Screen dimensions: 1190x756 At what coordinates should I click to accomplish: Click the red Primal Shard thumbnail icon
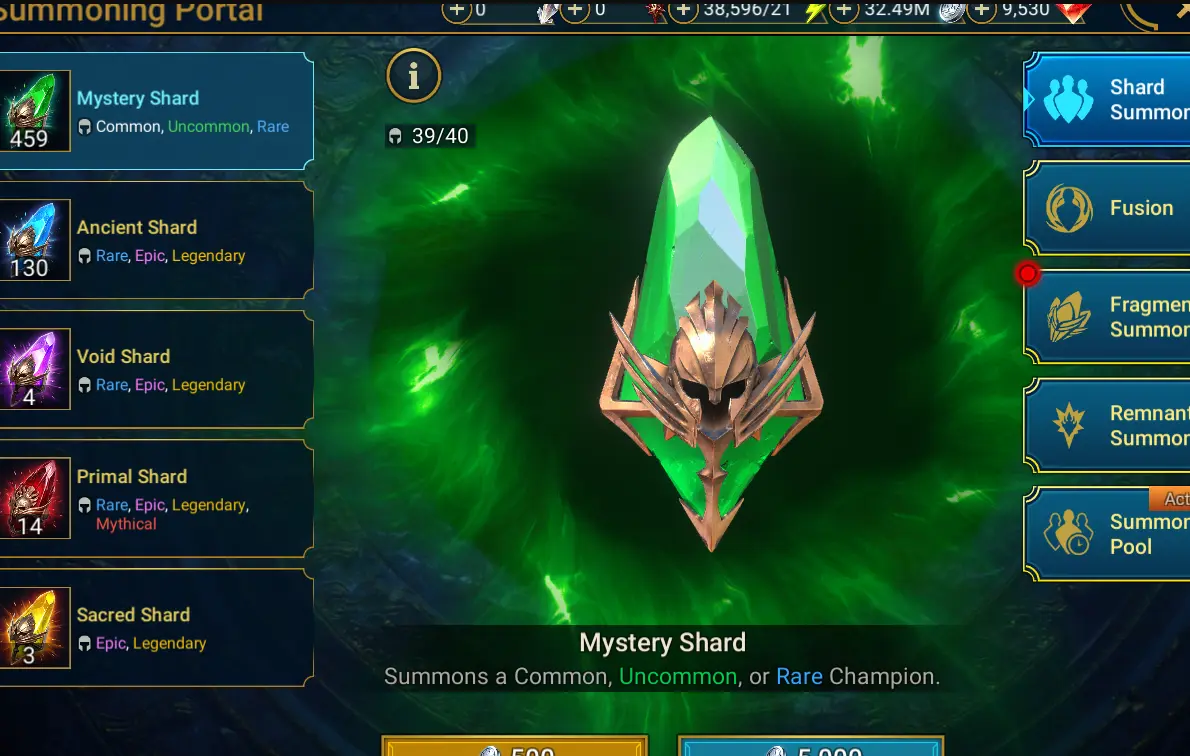pos(34,498)
